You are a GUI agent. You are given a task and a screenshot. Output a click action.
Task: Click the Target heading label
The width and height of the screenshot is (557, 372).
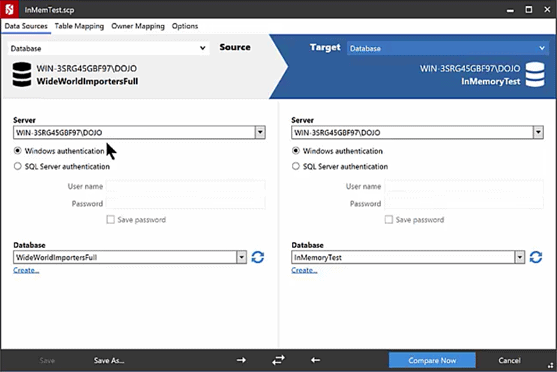[325, 47]
